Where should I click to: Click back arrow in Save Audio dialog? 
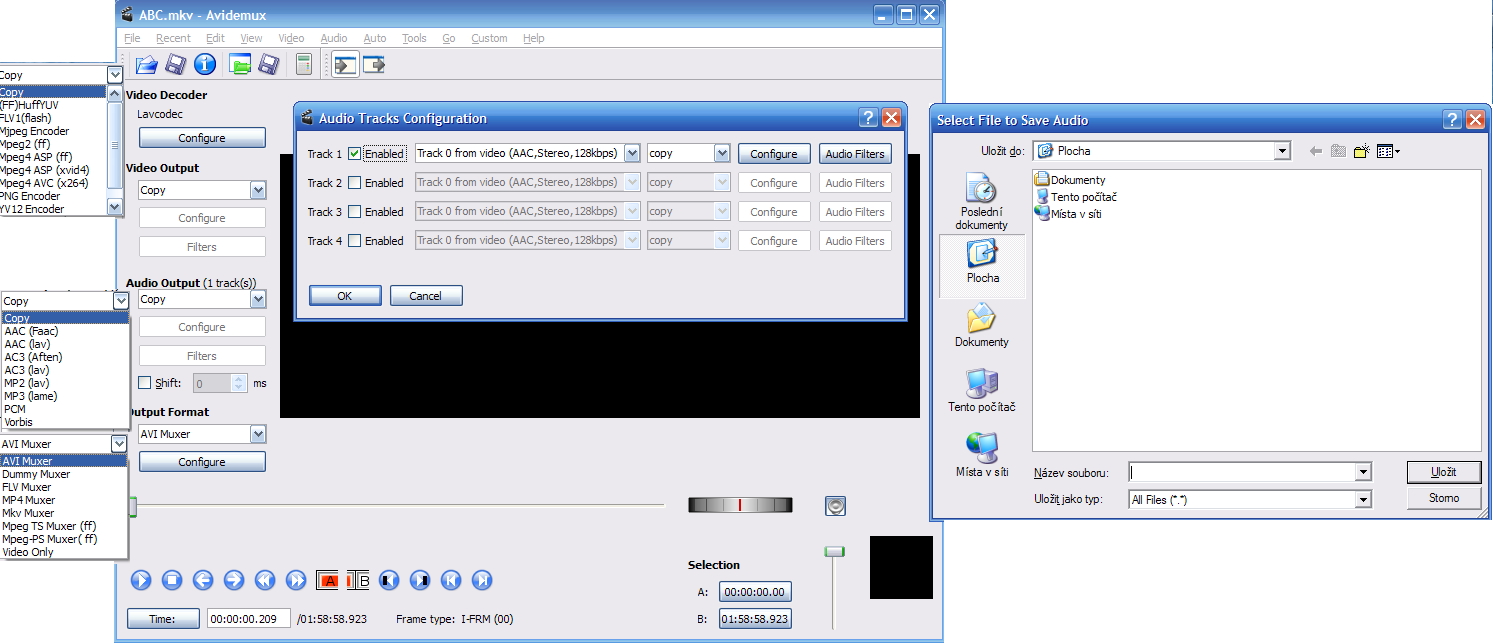coord(1316,151)
